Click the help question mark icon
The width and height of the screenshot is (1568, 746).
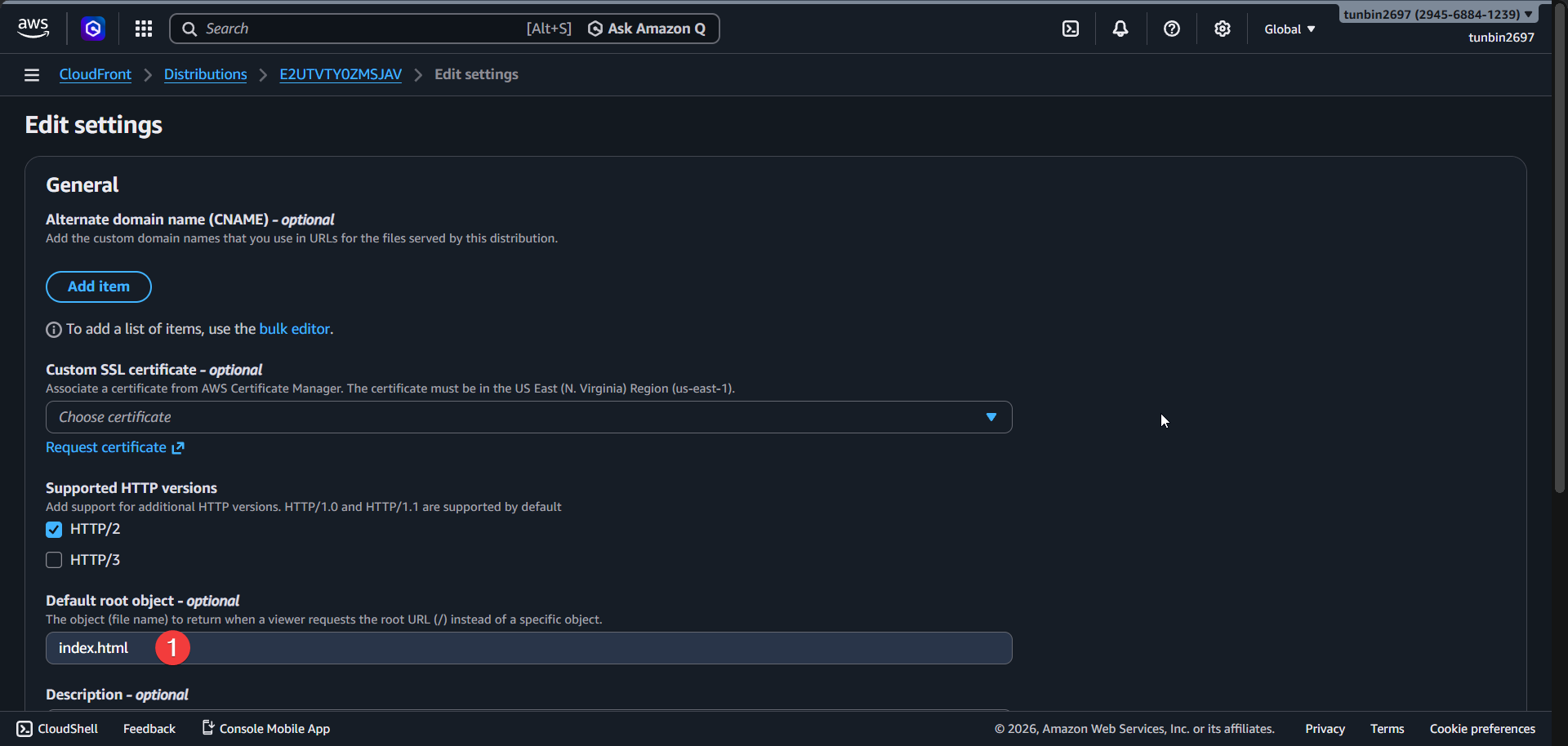1172,28
